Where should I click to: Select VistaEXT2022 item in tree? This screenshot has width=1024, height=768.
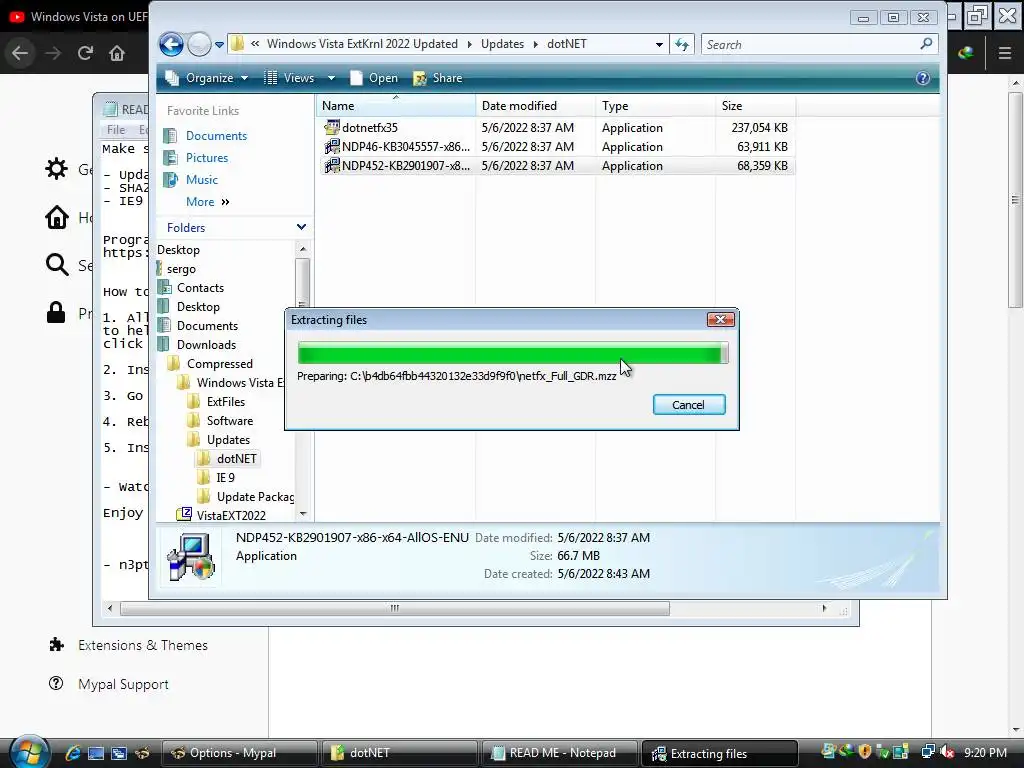coord(231,515)
